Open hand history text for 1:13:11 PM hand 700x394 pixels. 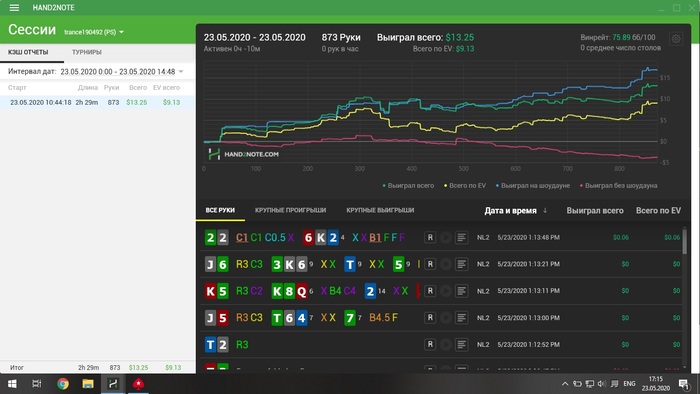click(x=462, y=291)
